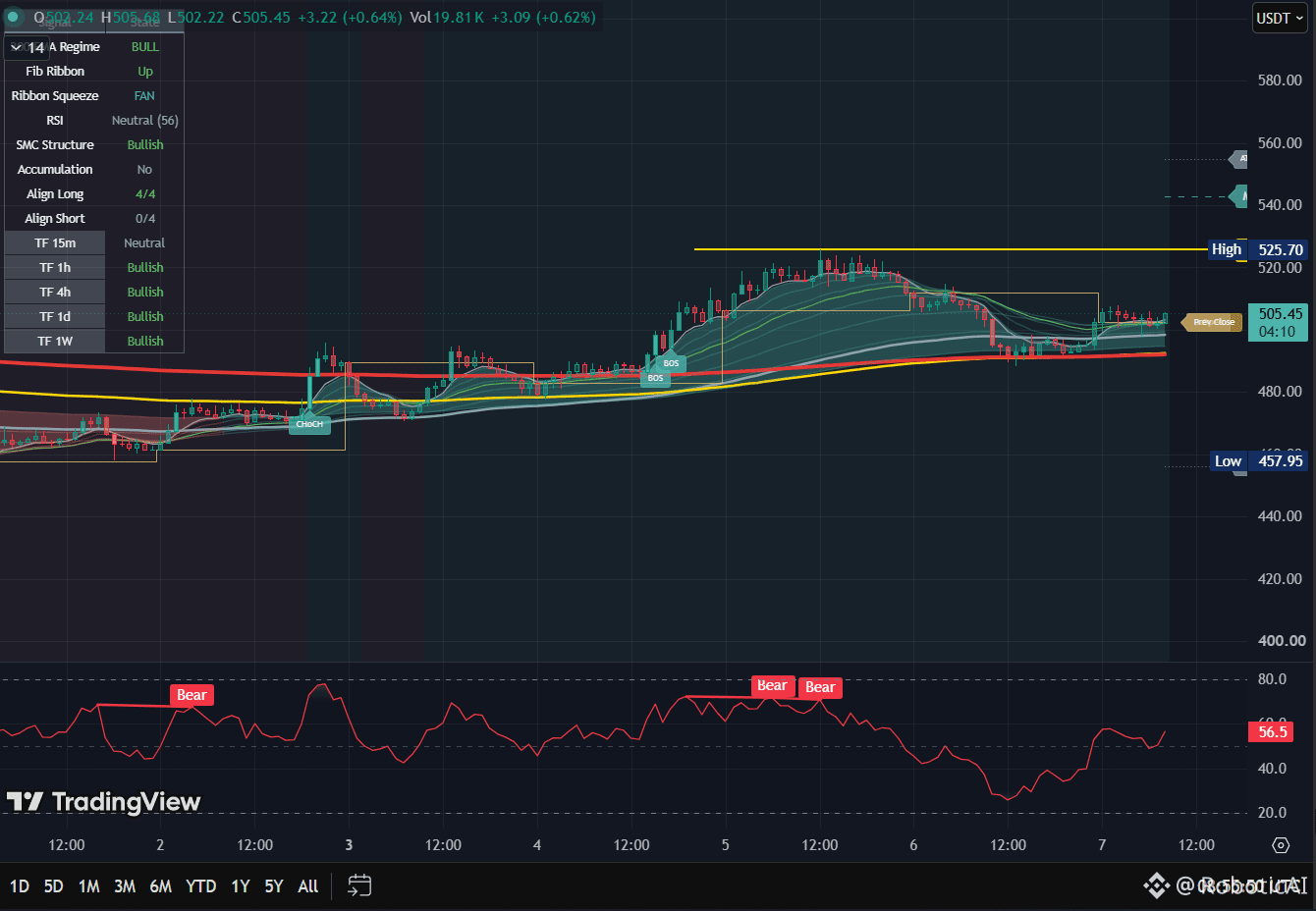Select the 1Y time range
Image resolution: width=1316 pixels, height=911 pixels.
pyautogui.click(x=241, y=886)
